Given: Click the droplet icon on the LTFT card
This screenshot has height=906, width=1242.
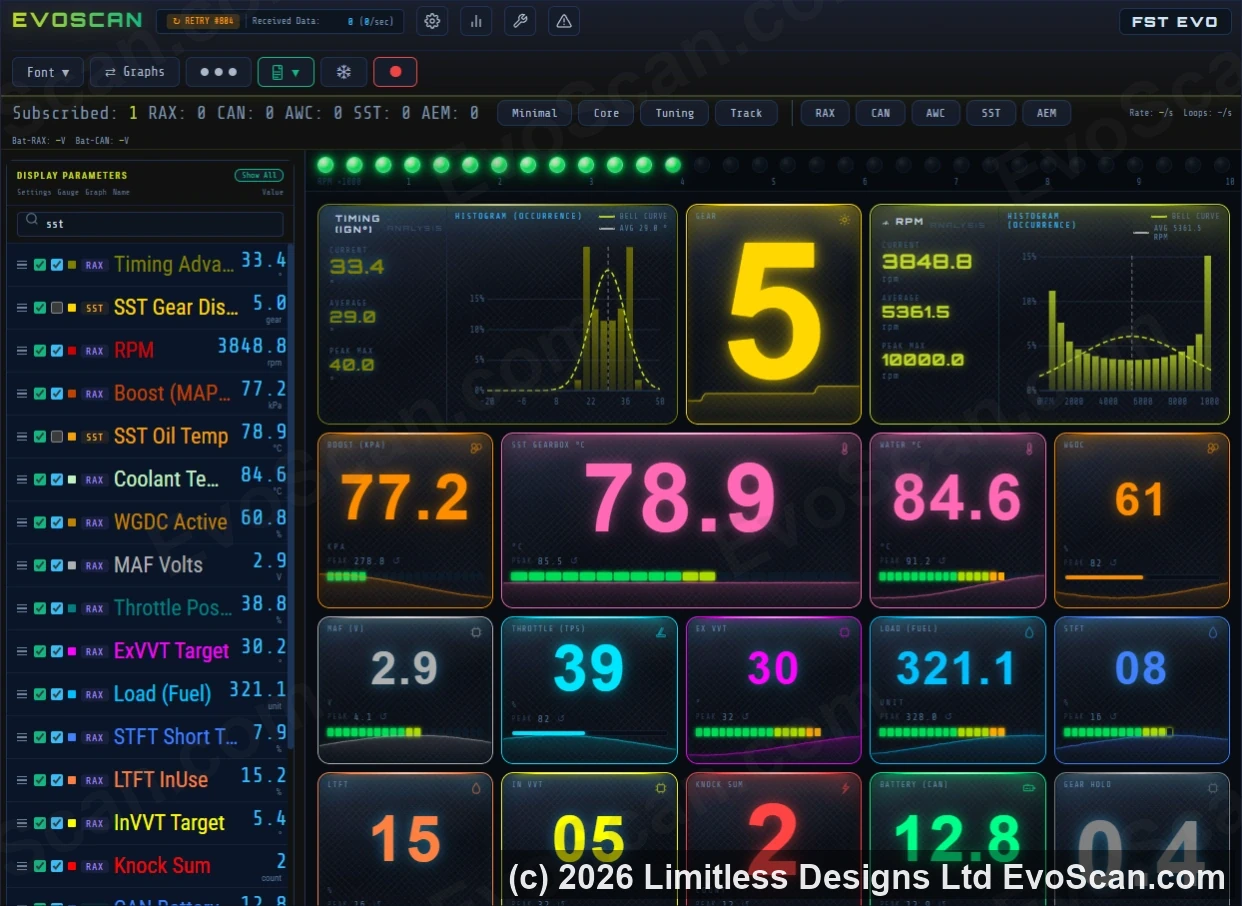Looking at the screenshot, I should (x=476, y=788).
